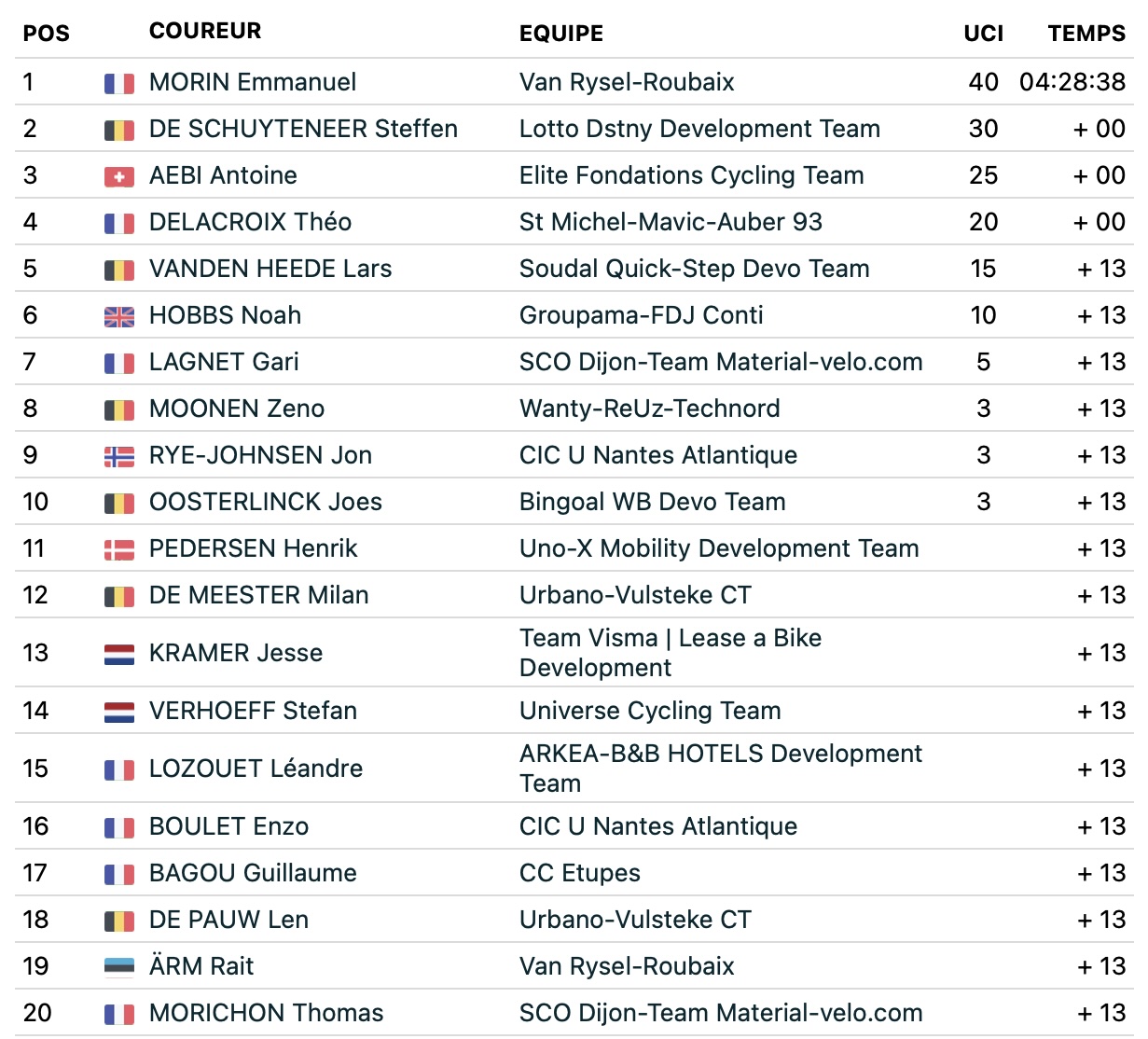Click the Swiss flag beside AEBI Antoine
1148x1039 pixels.
[x=118, y=176]
